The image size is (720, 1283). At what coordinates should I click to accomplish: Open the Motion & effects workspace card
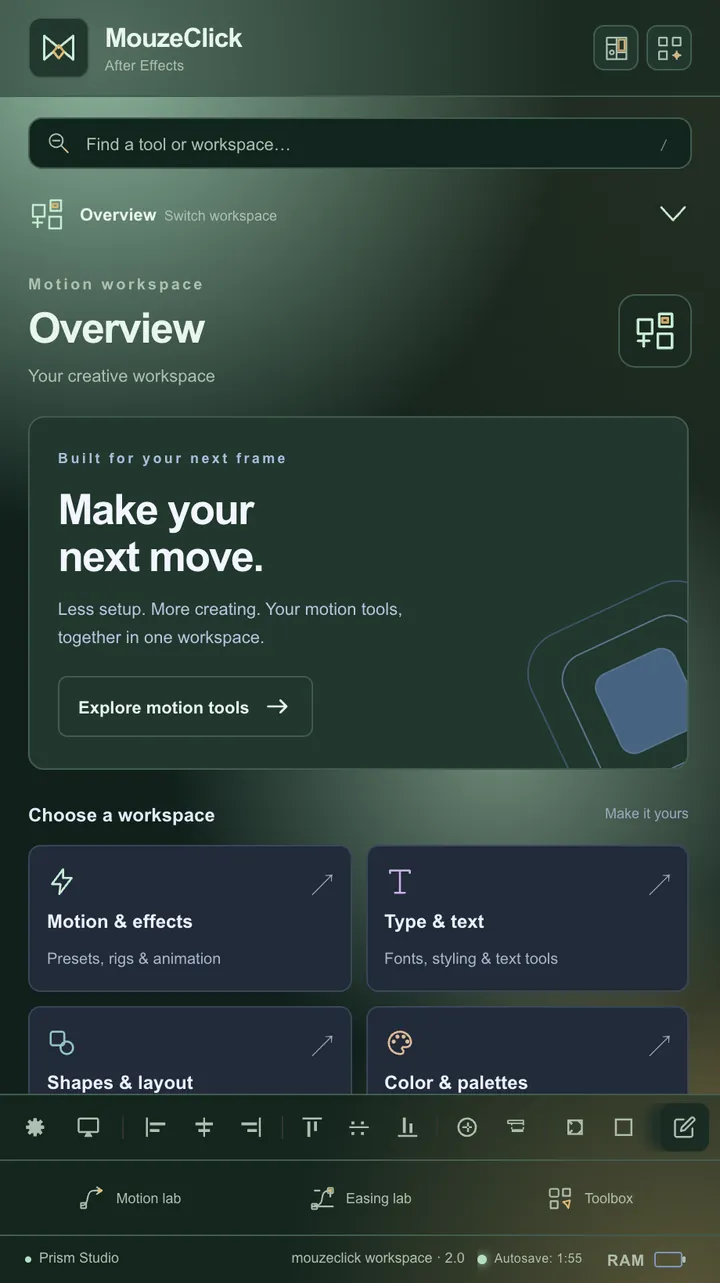coord(190,918)
